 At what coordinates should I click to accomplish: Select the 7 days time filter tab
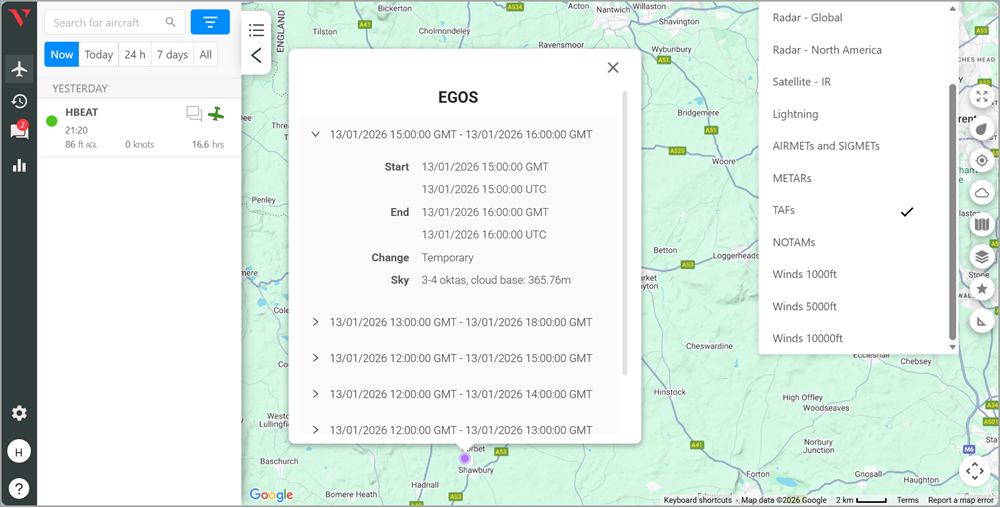tap(172, 55)
